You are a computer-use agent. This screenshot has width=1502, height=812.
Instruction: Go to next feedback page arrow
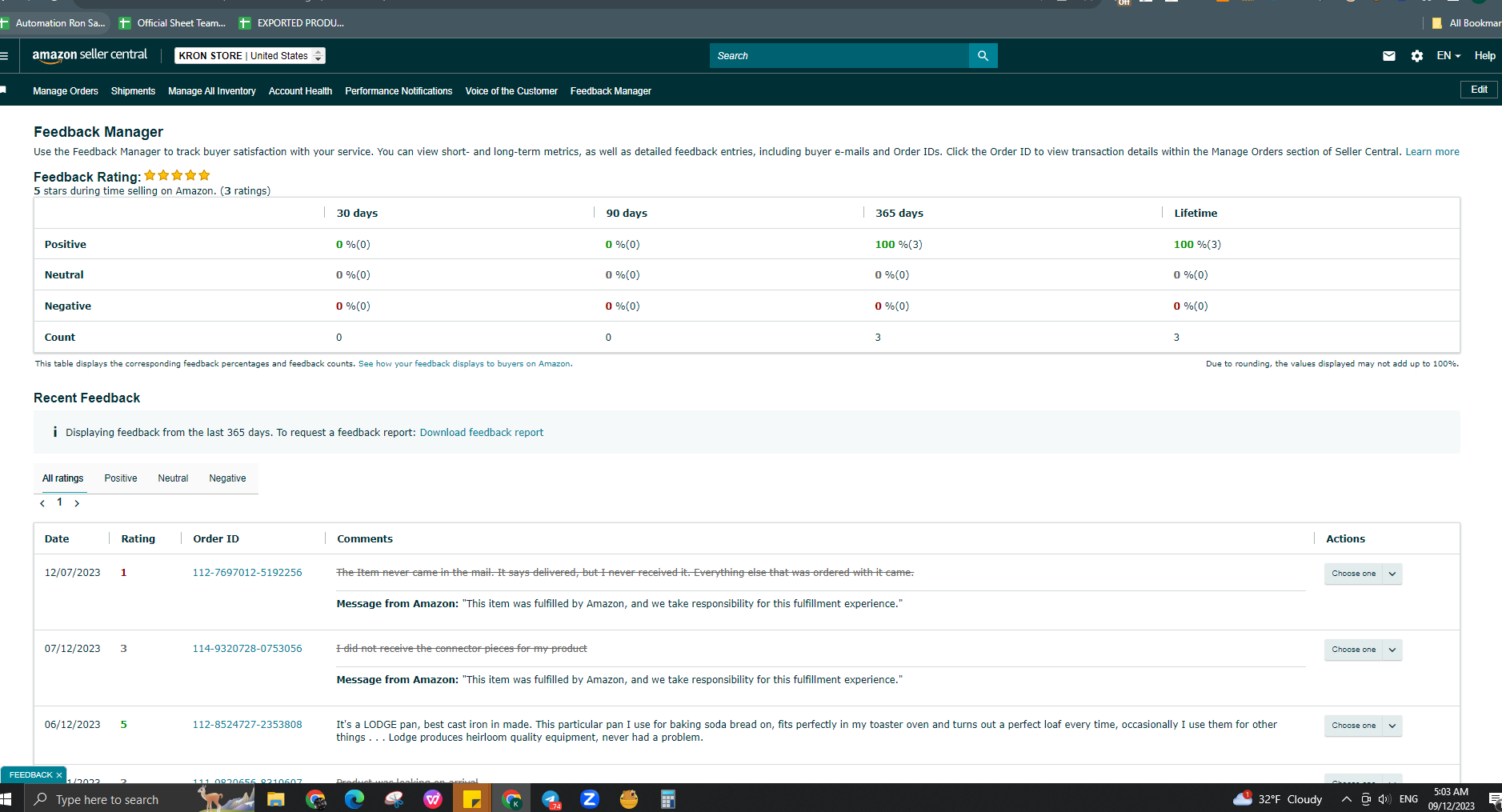[x=77, y=503]
